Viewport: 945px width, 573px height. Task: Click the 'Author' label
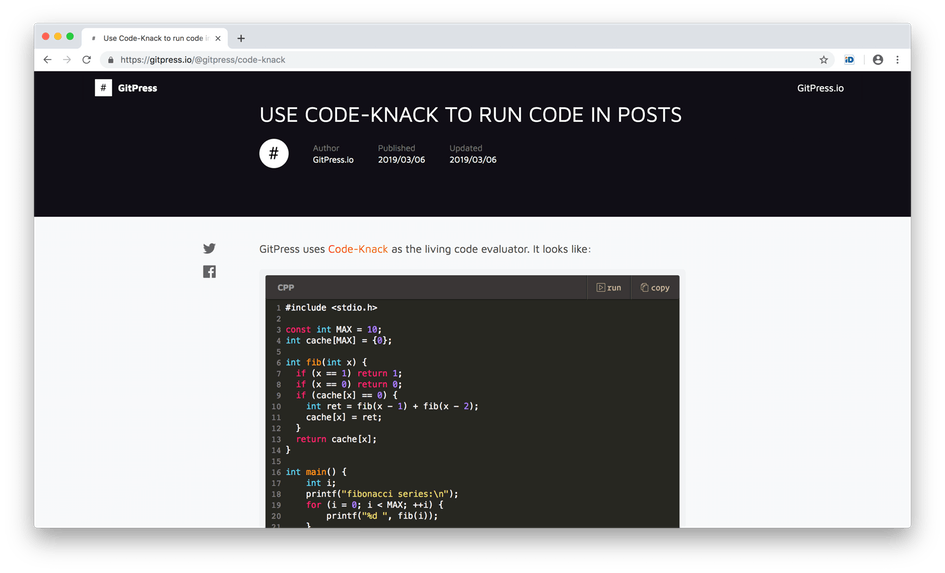[325, 148]
